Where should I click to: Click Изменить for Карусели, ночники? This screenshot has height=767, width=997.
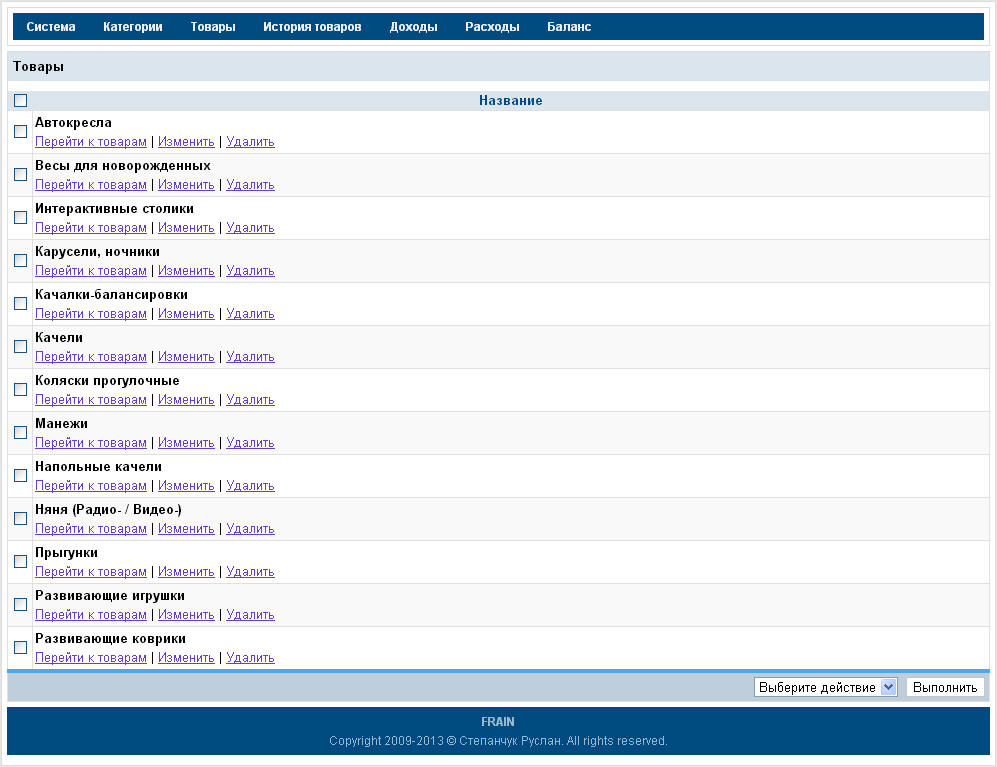186,271
